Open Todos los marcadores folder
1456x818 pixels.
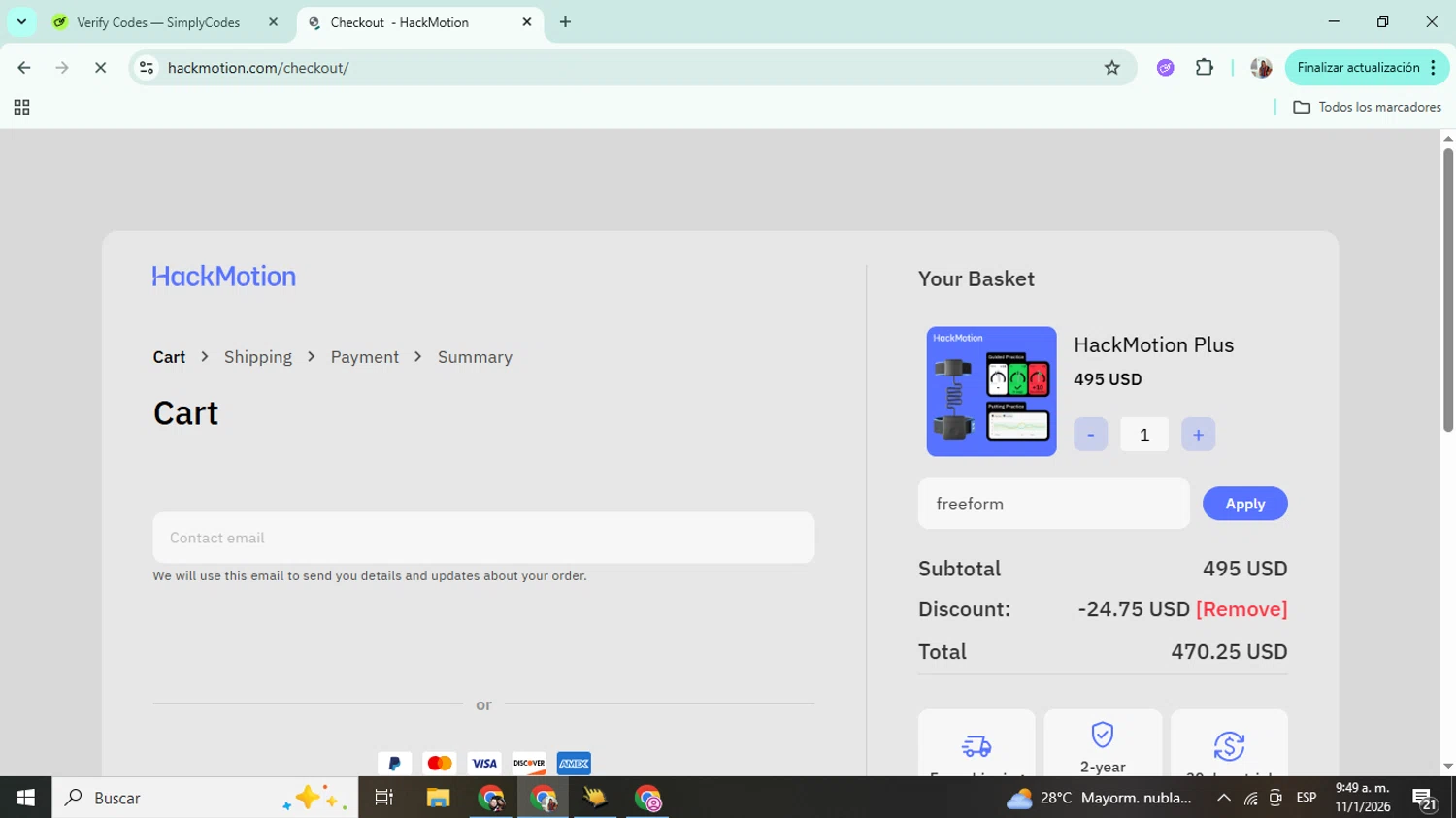[x=1368, y=107]
